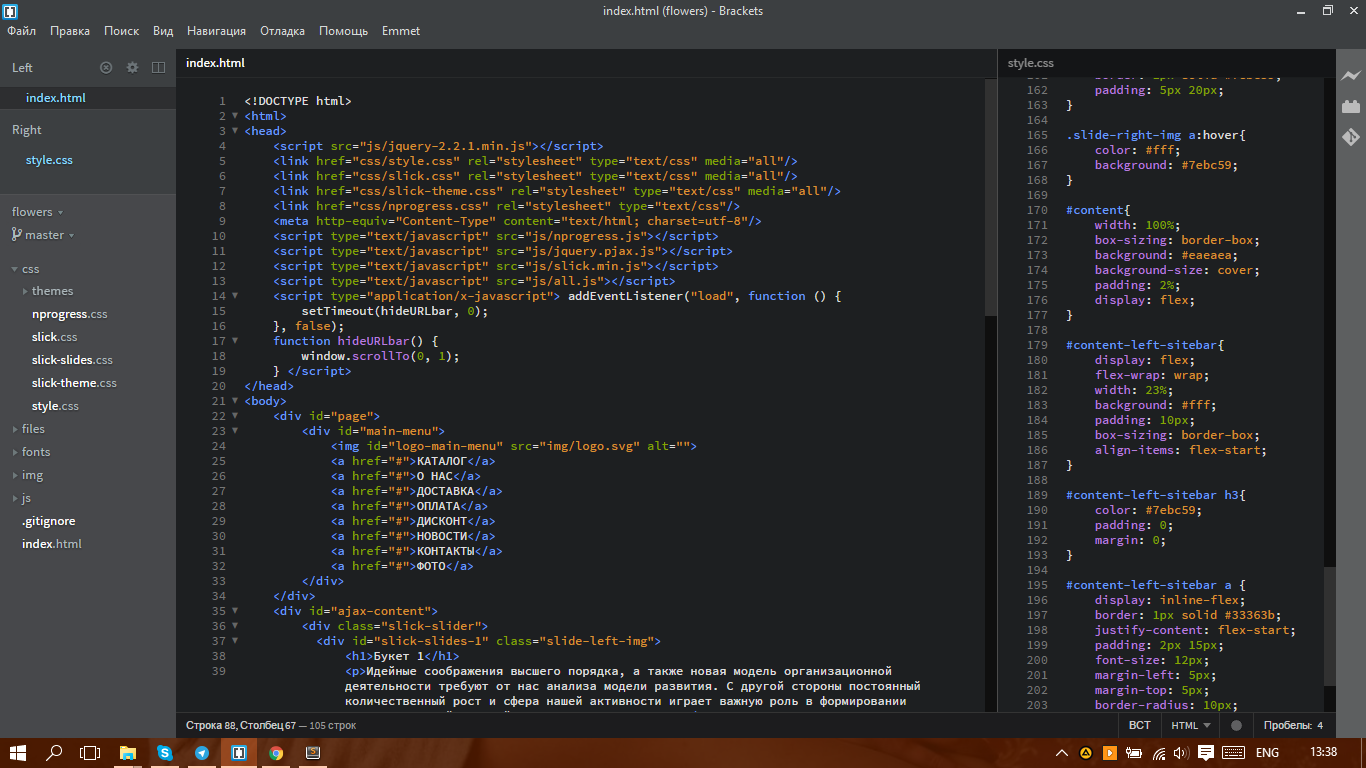Select slick-theme.css in the file tree
The image size is (1366, 768).
pyautogui.click(x=74, y=383)
